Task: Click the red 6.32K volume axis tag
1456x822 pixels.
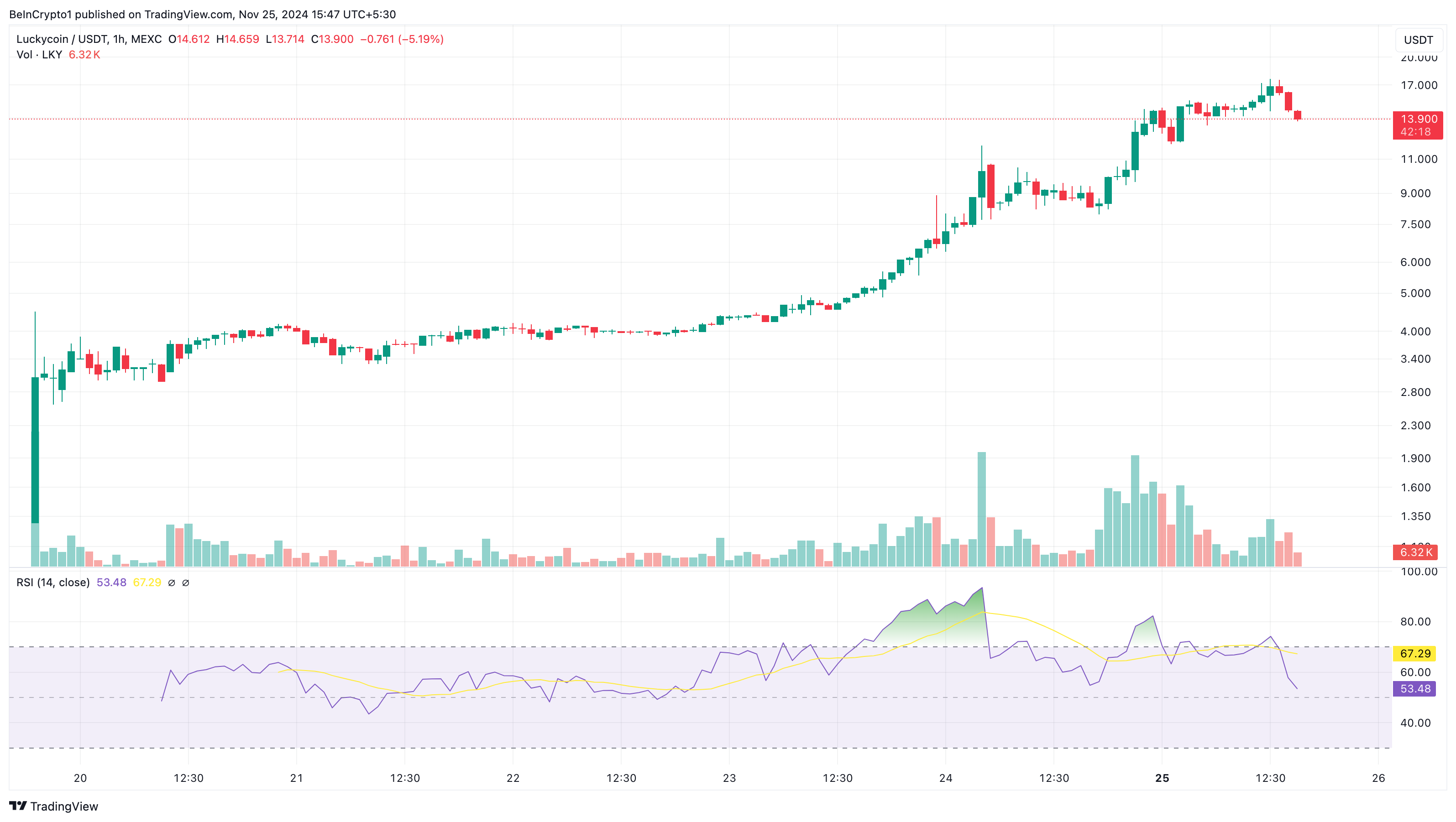Action: pyautogui.click(x=1415, y=552)
